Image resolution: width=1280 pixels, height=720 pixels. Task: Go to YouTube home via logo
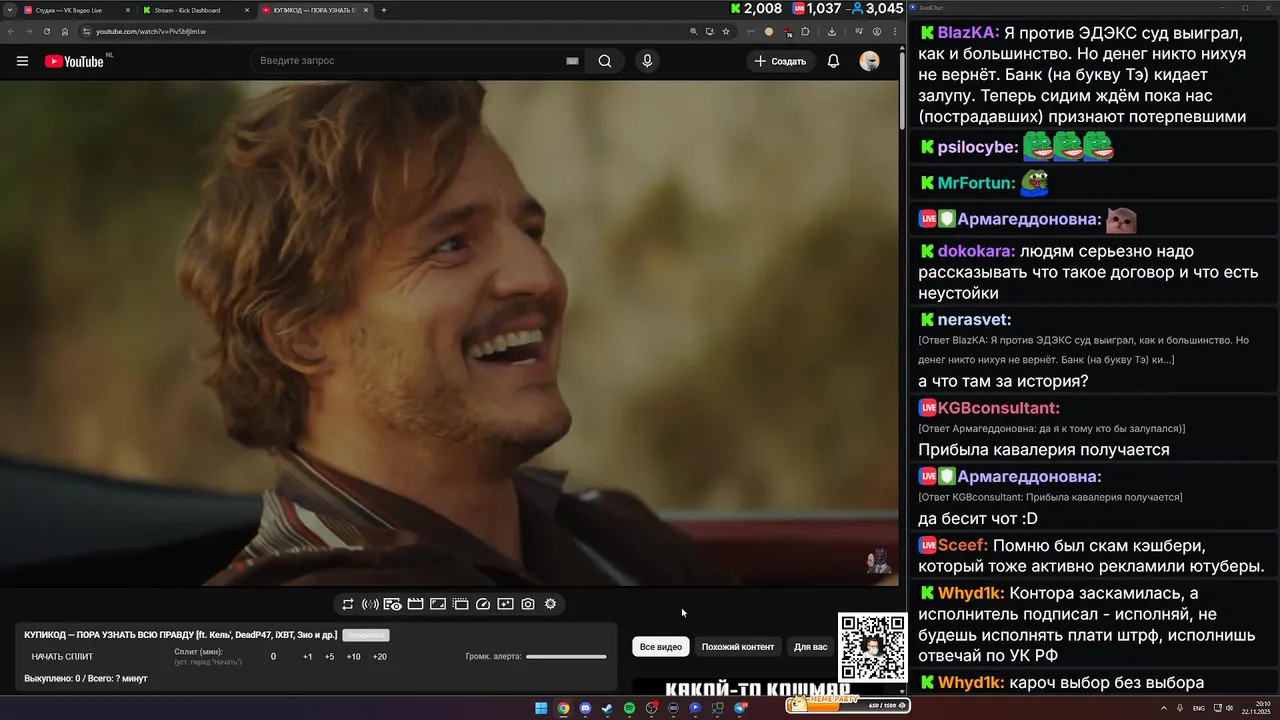point(74,61)
